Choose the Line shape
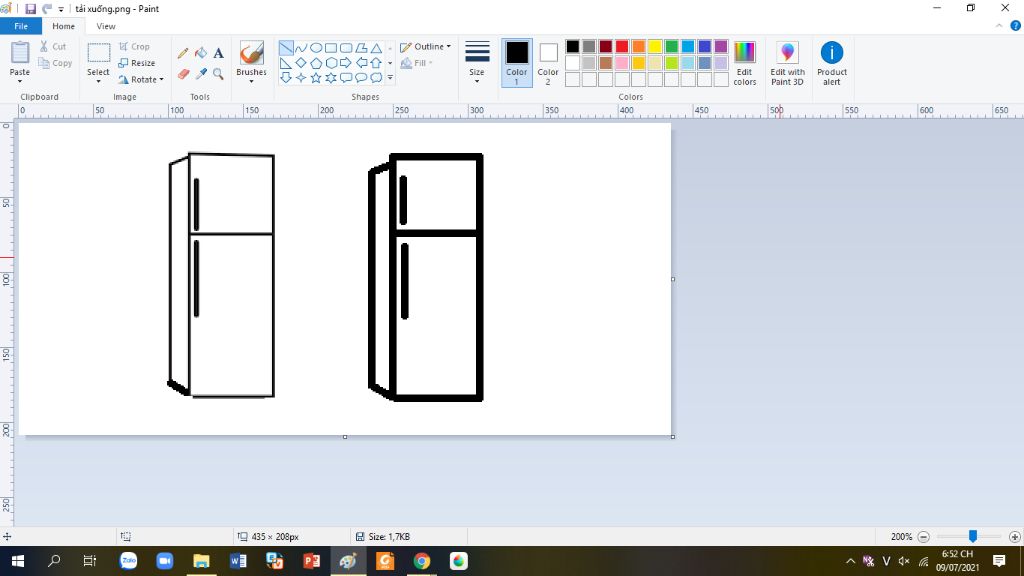 point(286,48)
